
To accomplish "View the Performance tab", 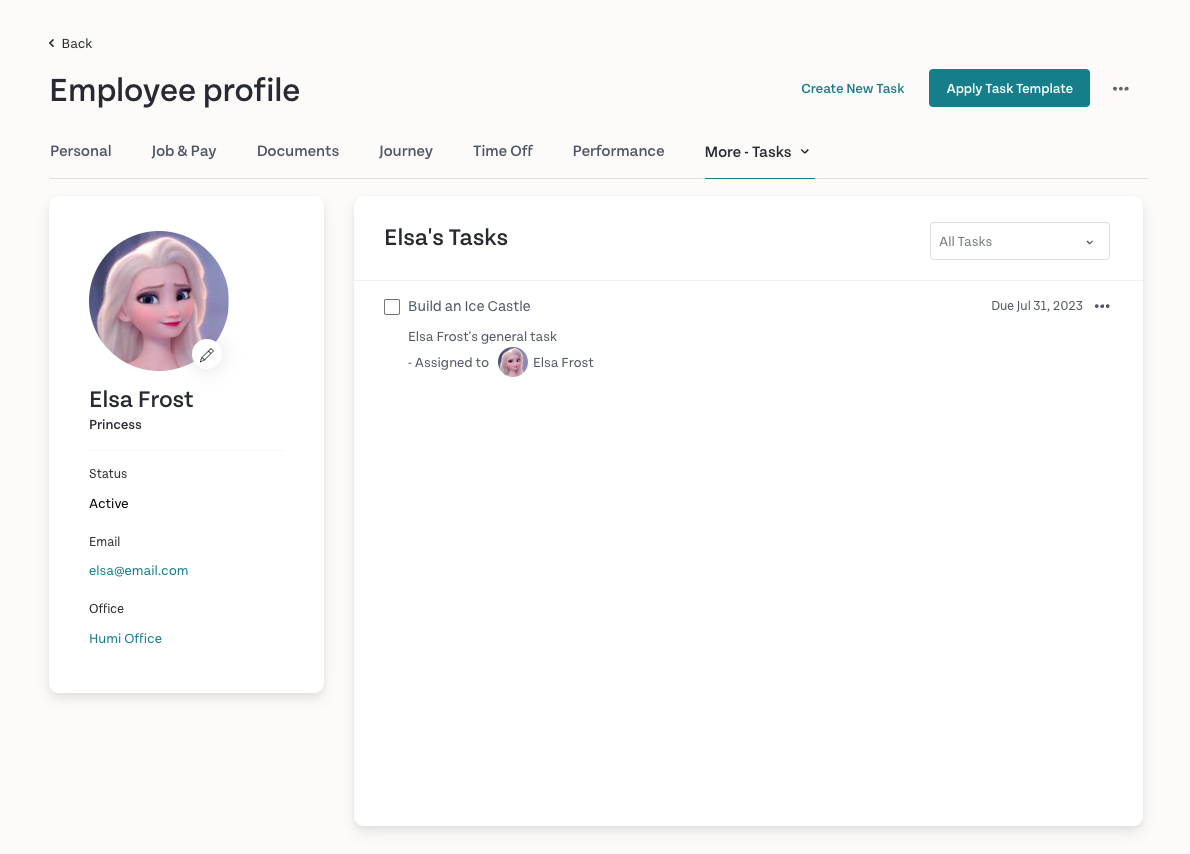I will (x=618, y=151).
